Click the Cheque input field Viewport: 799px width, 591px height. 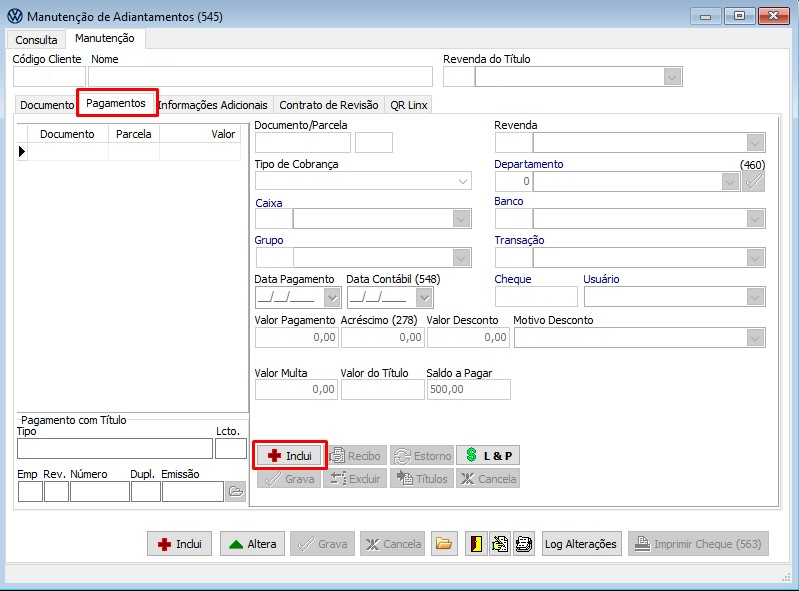pyautogui.click(x=536, y=297)
